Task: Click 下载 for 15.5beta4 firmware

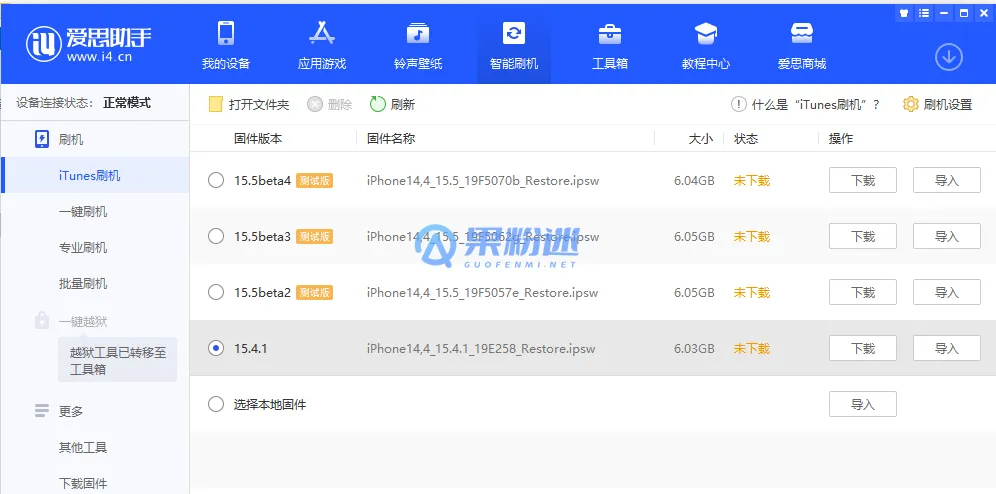Action: (863, 180)
